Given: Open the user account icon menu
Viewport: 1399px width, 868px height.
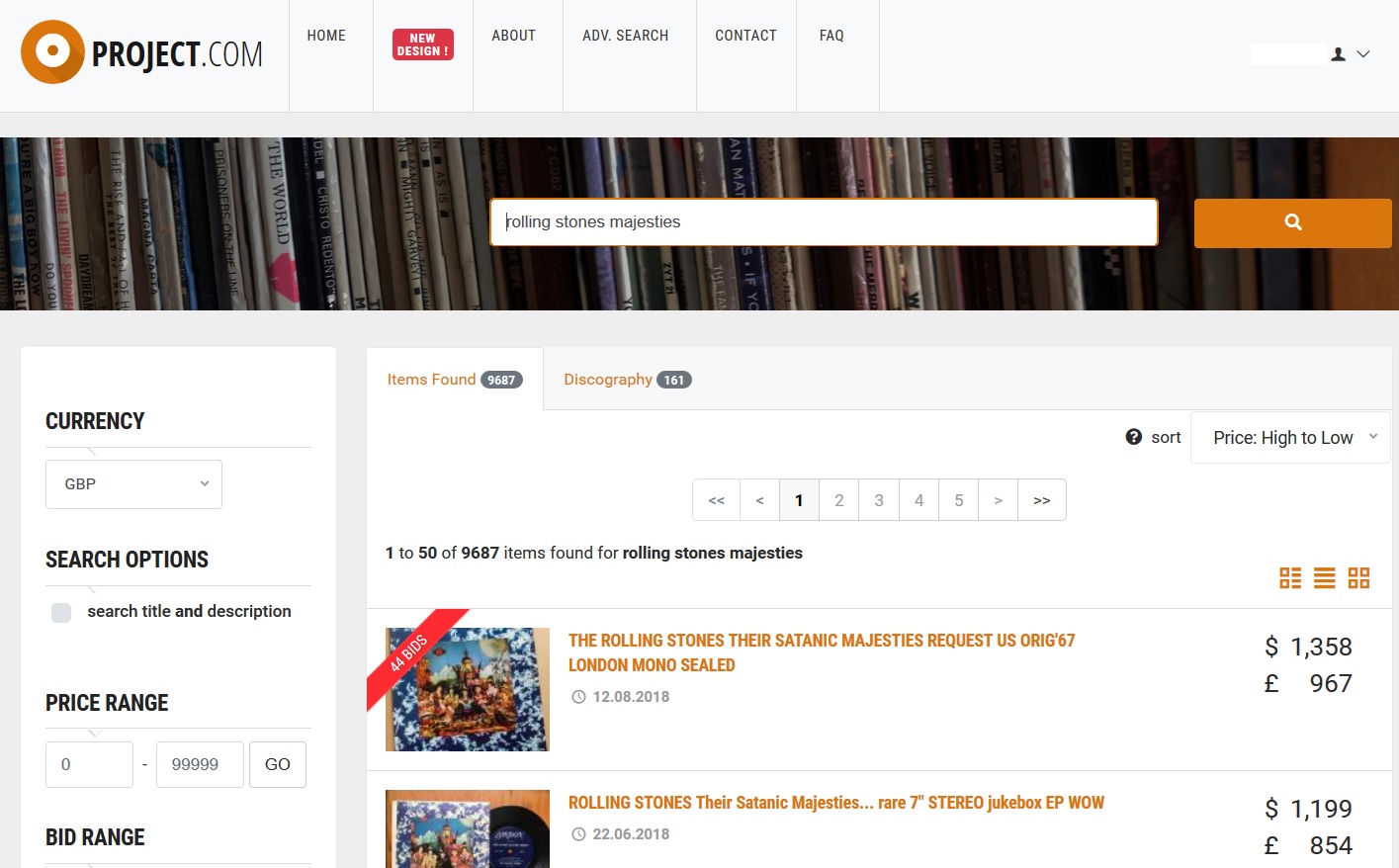Looking at the screenshot, I should tap(1338, 54).
